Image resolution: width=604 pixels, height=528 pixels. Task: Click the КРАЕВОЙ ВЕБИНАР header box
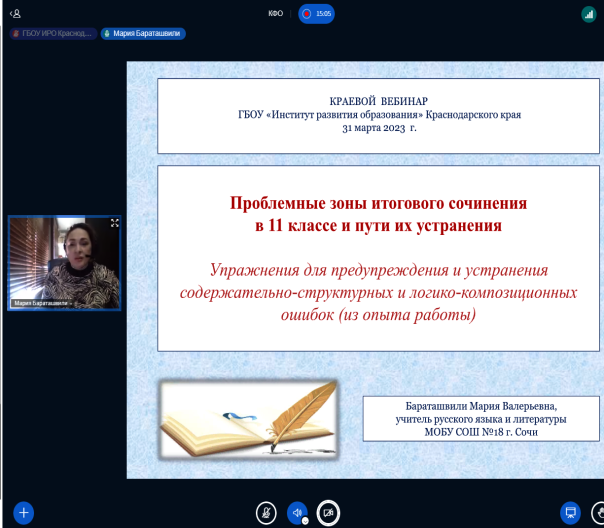pos(378,115)
